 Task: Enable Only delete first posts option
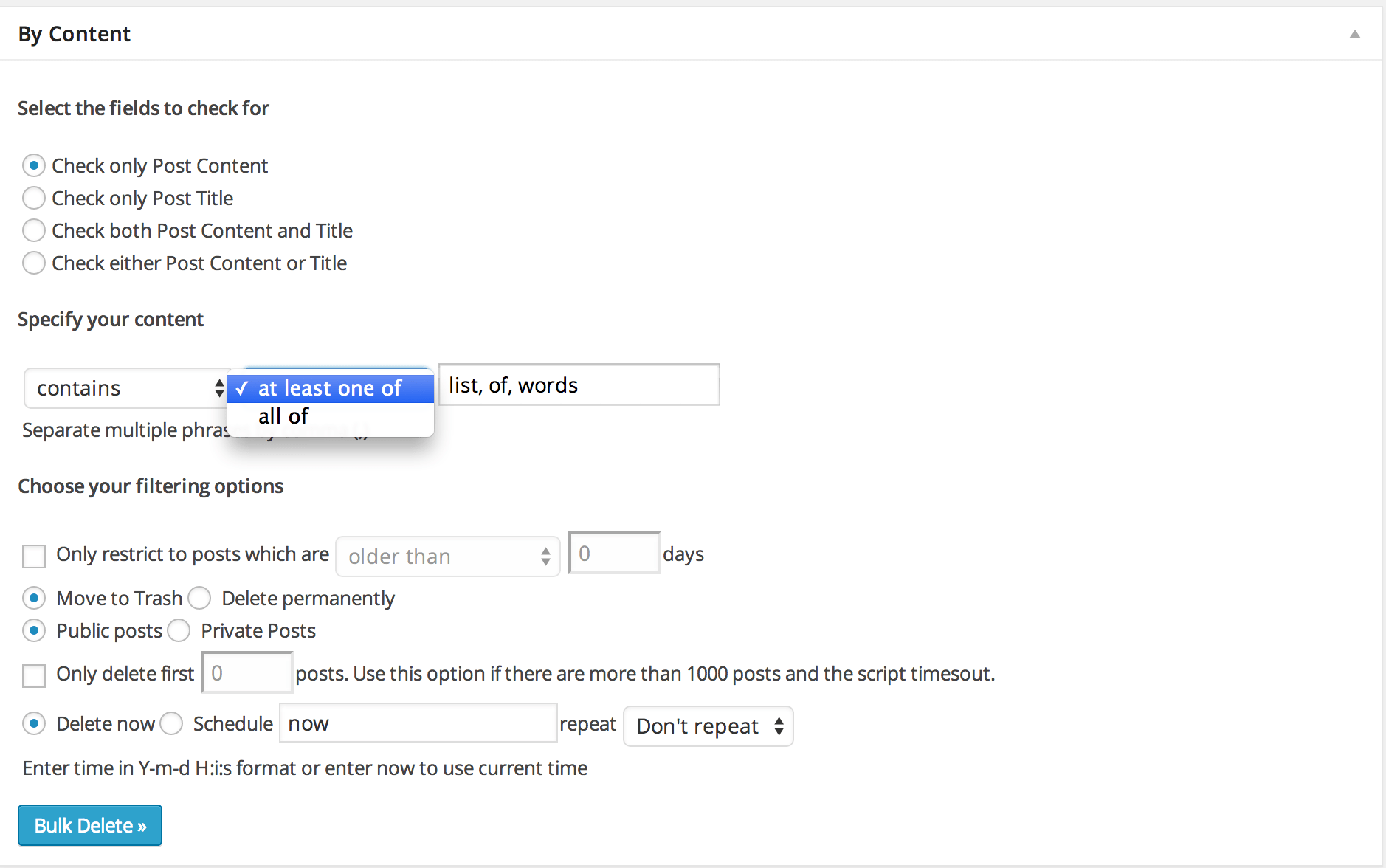tap(34, 675)
